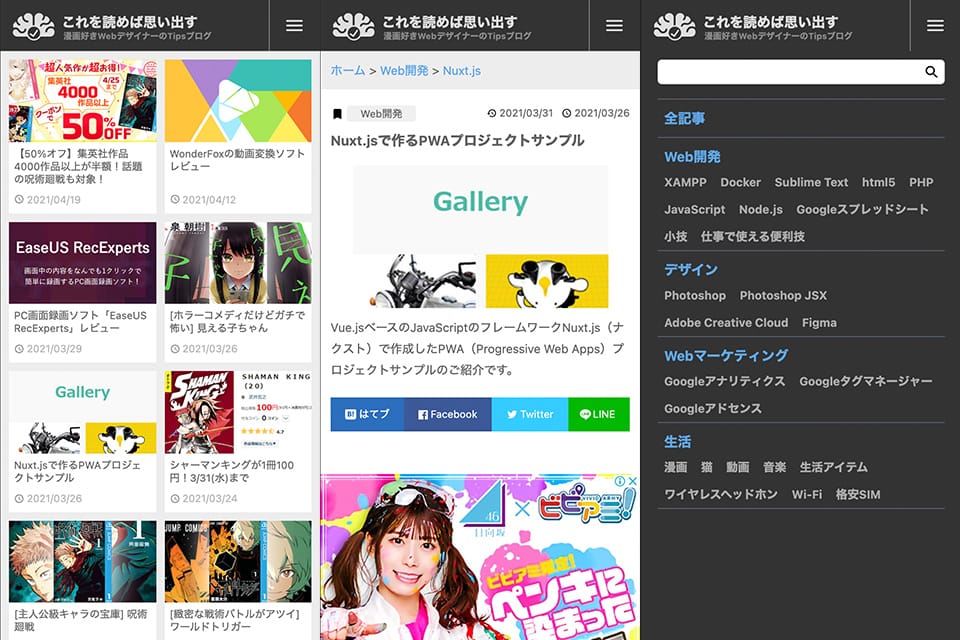Click the Web開発 category tag on article

[x=381, y=113]
